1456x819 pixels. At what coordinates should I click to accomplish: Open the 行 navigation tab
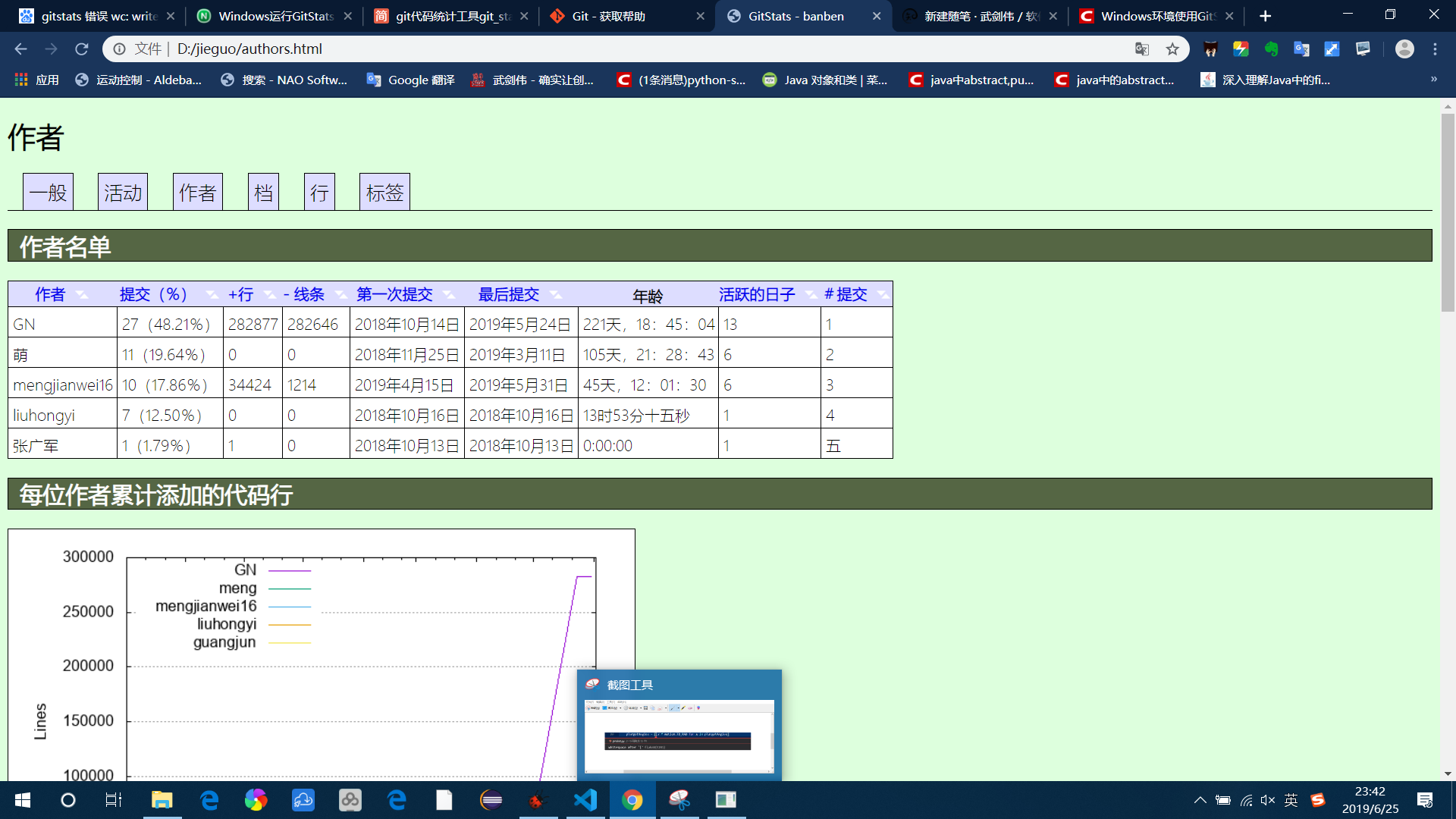(x=319, y=192)
